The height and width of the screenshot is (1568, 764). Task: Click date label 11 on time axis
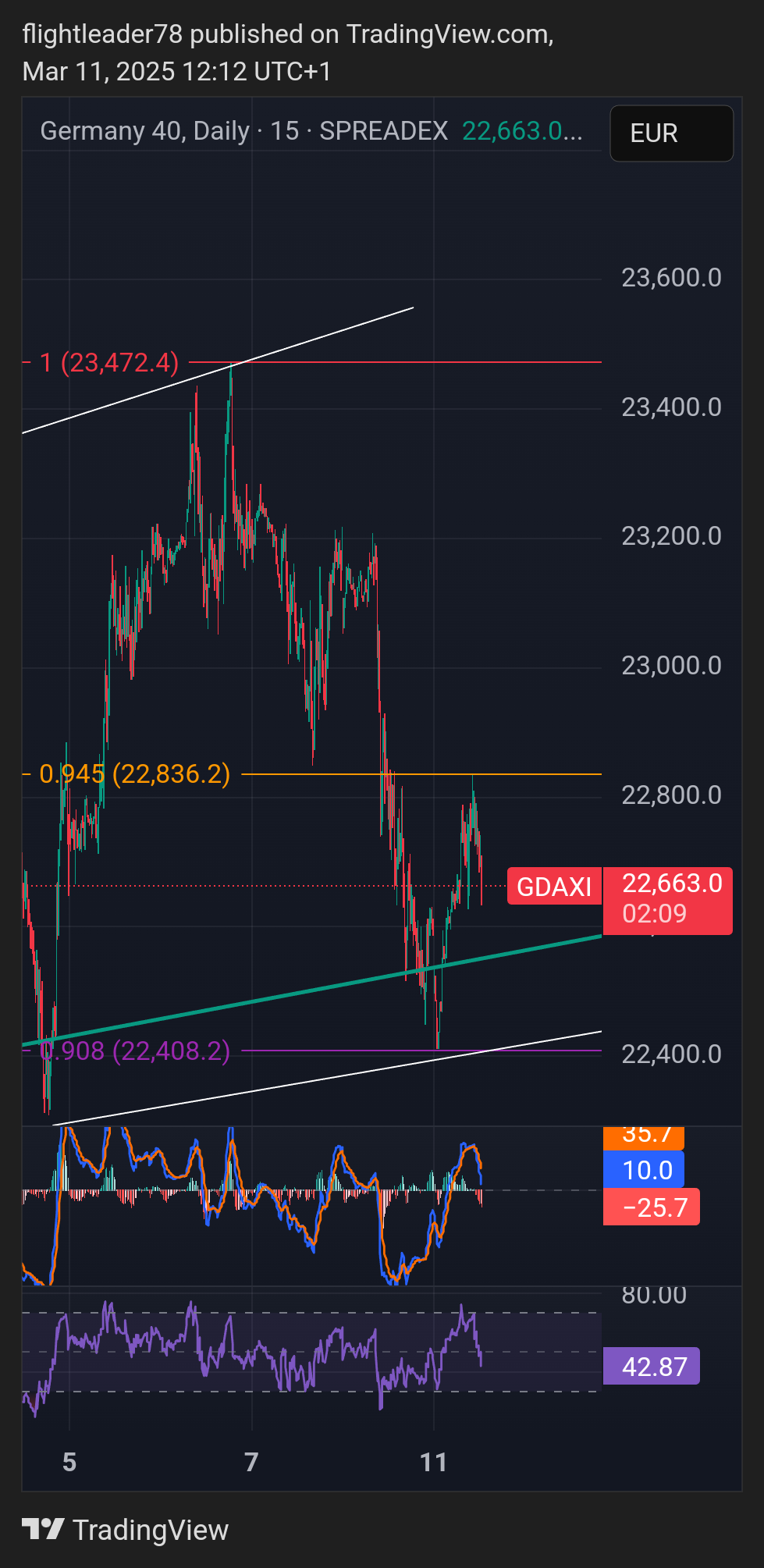click(x=434, y=1462)
